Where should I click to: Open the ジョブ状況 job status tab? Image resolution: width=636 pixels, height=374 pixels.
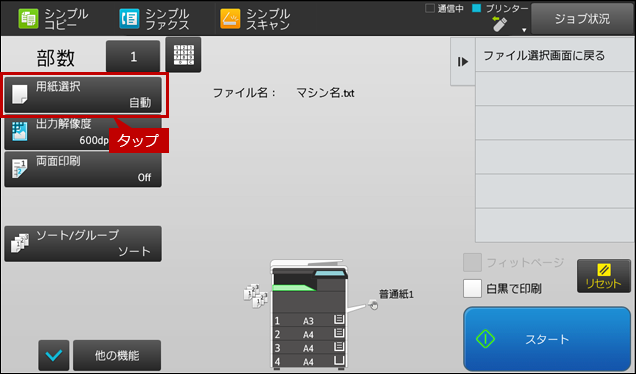pyautogui.click(x=582, y=19)
